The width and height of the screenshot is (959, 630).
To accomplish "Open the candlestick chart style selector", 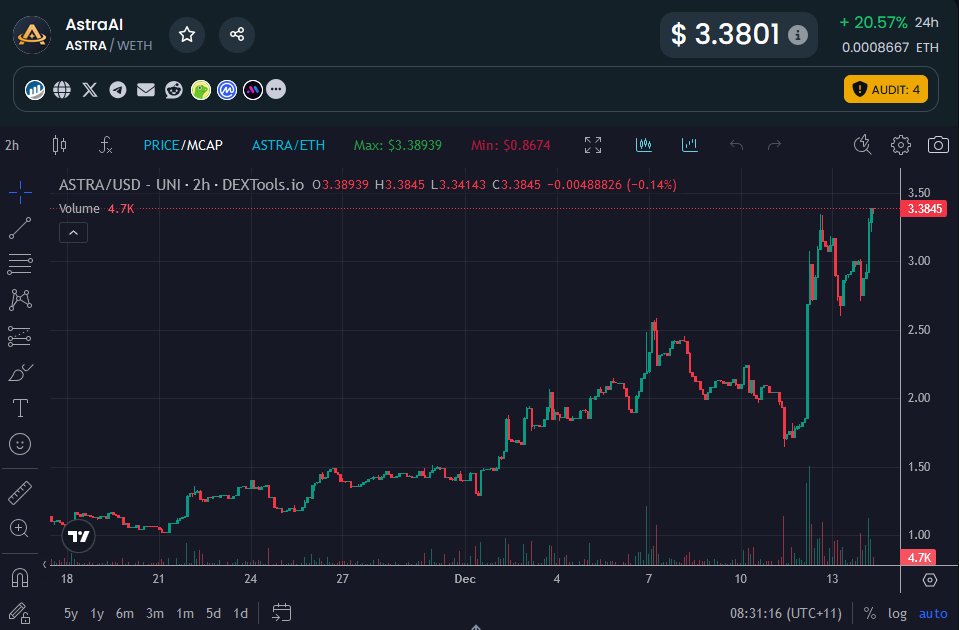I will (x=59, y=145).
